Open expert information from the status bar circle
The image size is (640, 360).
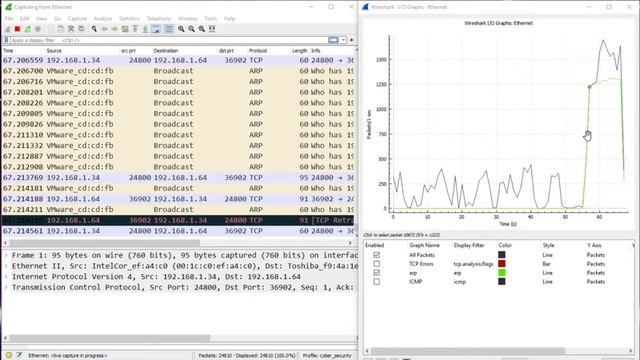point(9,355)
